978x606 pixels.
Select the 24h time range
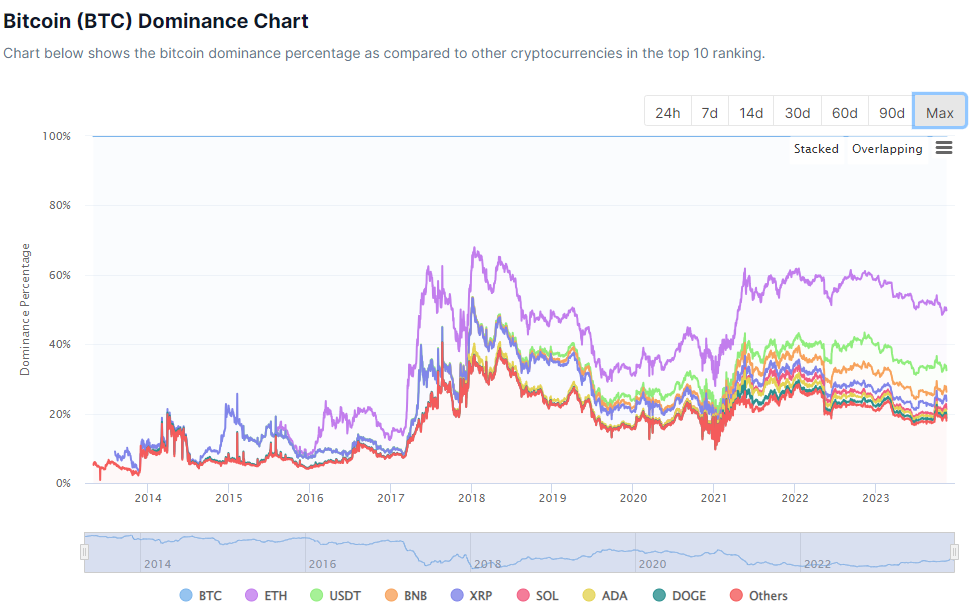click(x=667, y=112)
